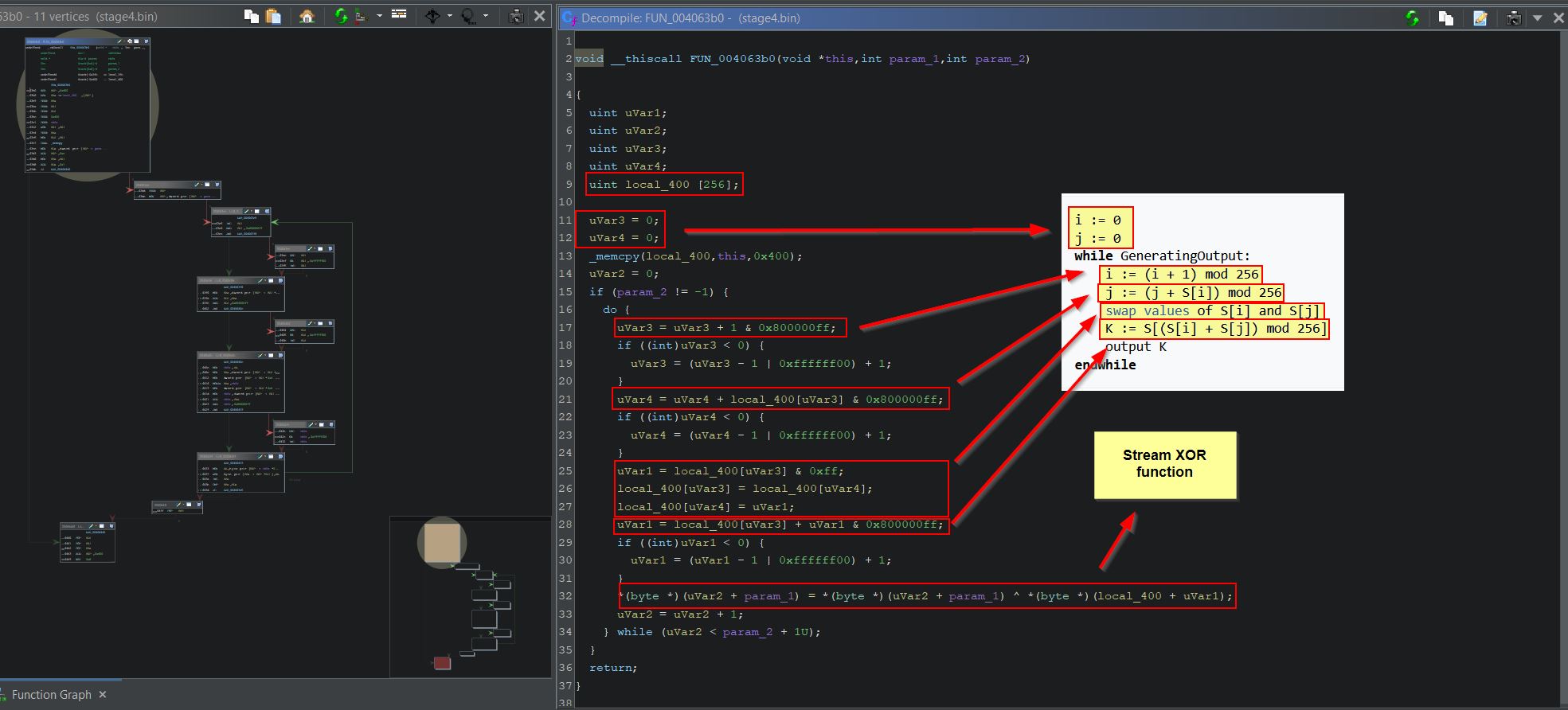This screenshot has height=710, width=1568.
Task: Reload the function graph with green arrows
Action: (342, 16)
